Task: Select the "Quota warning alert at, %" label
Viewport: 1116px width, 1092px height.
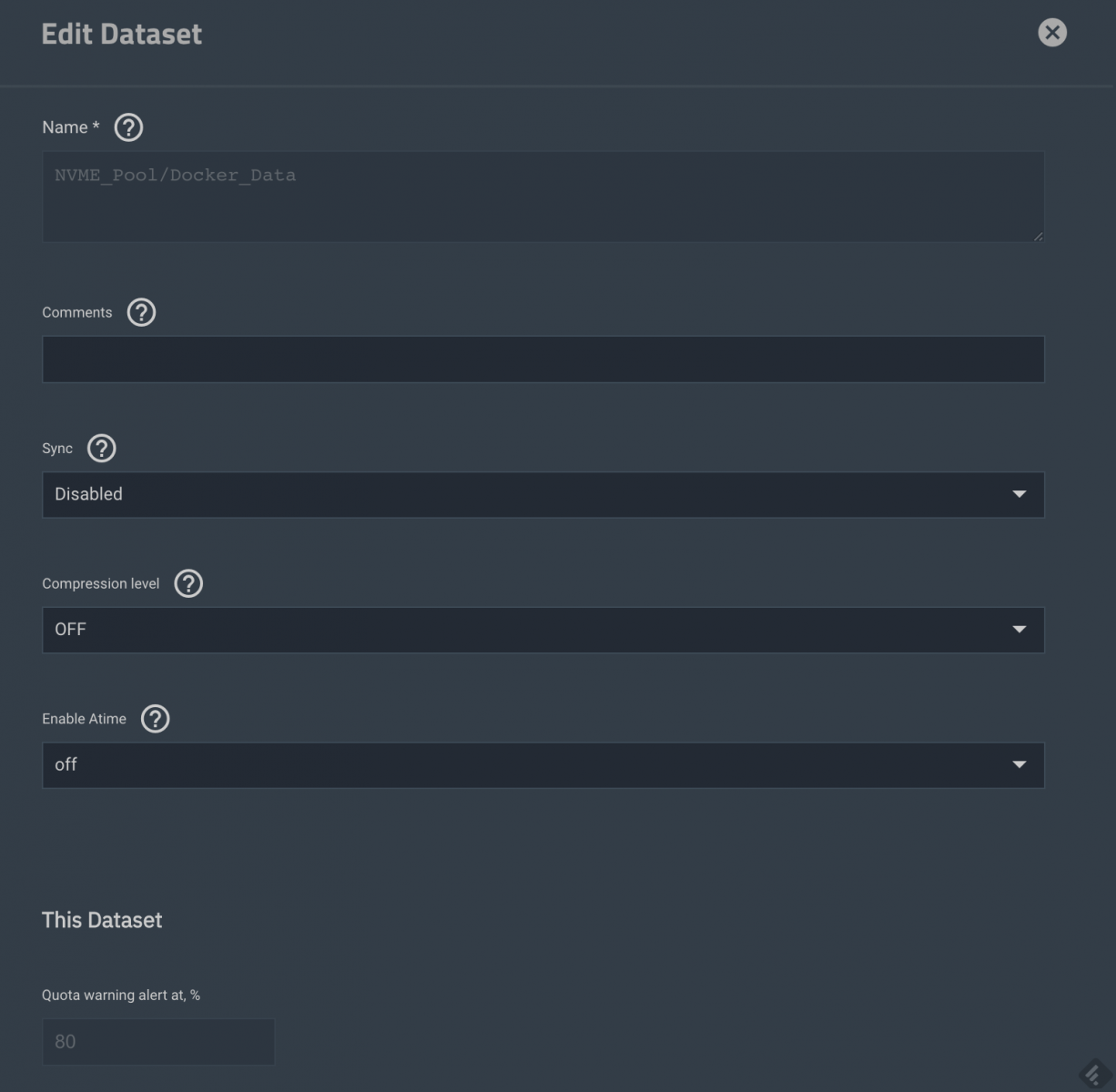Action: [x=121, y=995]
